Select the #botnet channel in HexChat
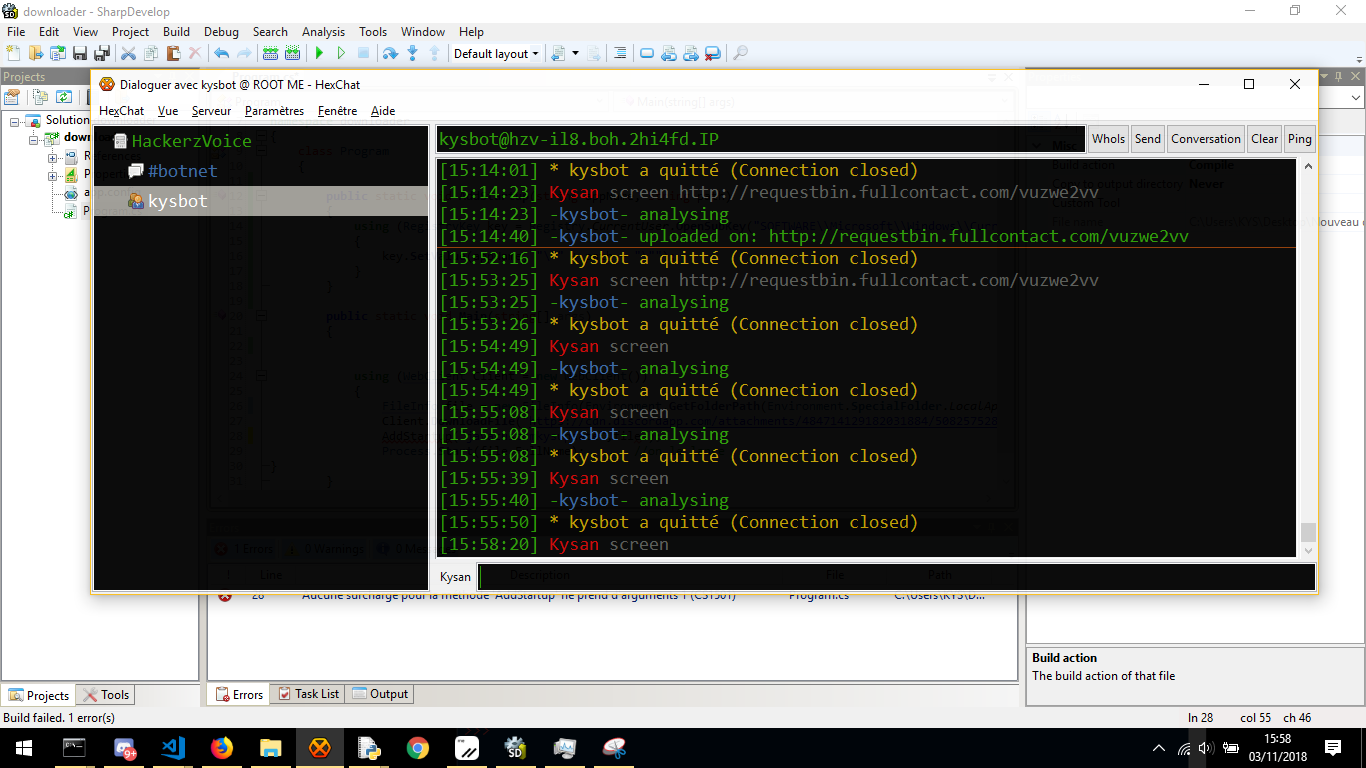This screenshot has height=768, width=1366. (182, 171)
